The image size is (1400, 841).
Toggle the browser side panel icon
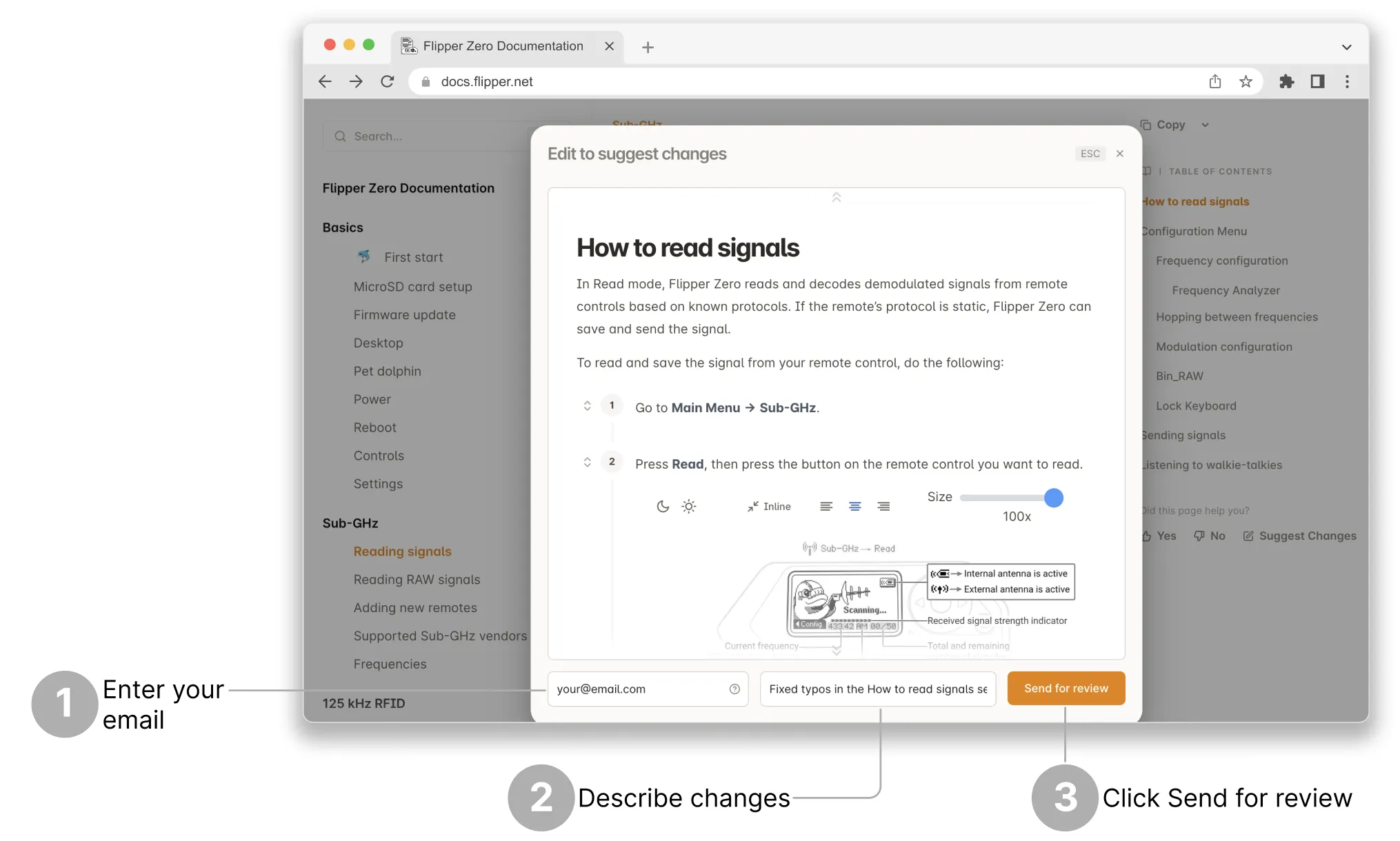point(1317,82)
